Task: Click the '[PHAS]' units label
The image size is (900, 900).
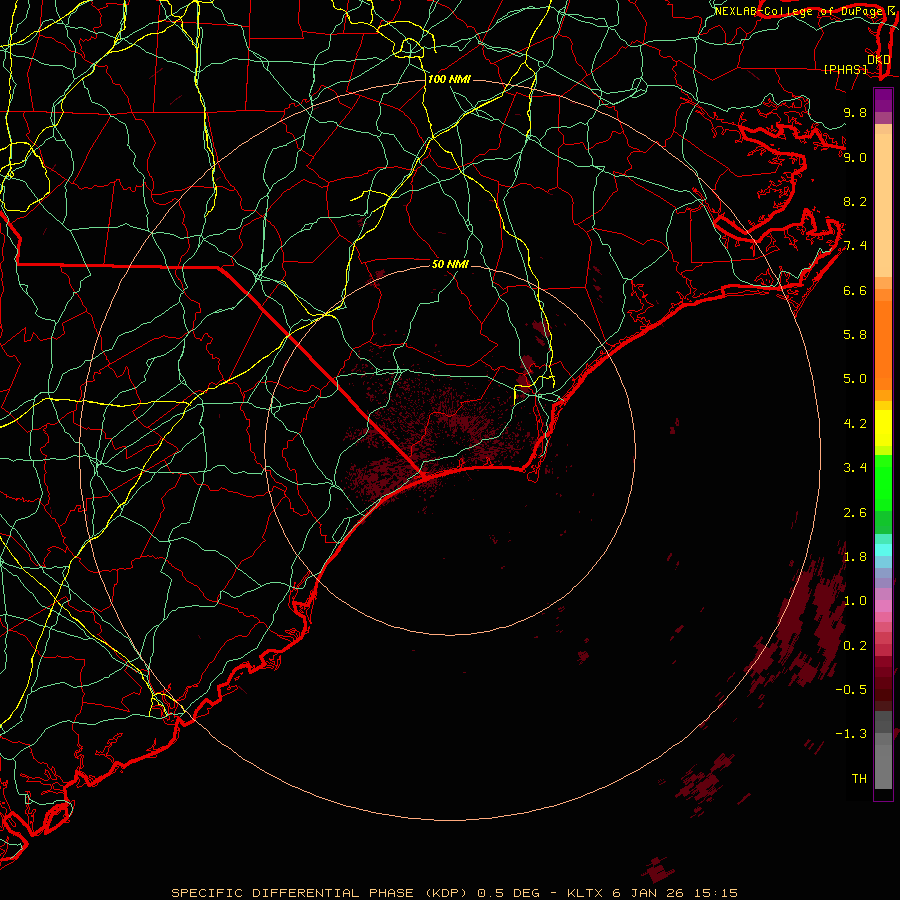Action: point(845,69)
